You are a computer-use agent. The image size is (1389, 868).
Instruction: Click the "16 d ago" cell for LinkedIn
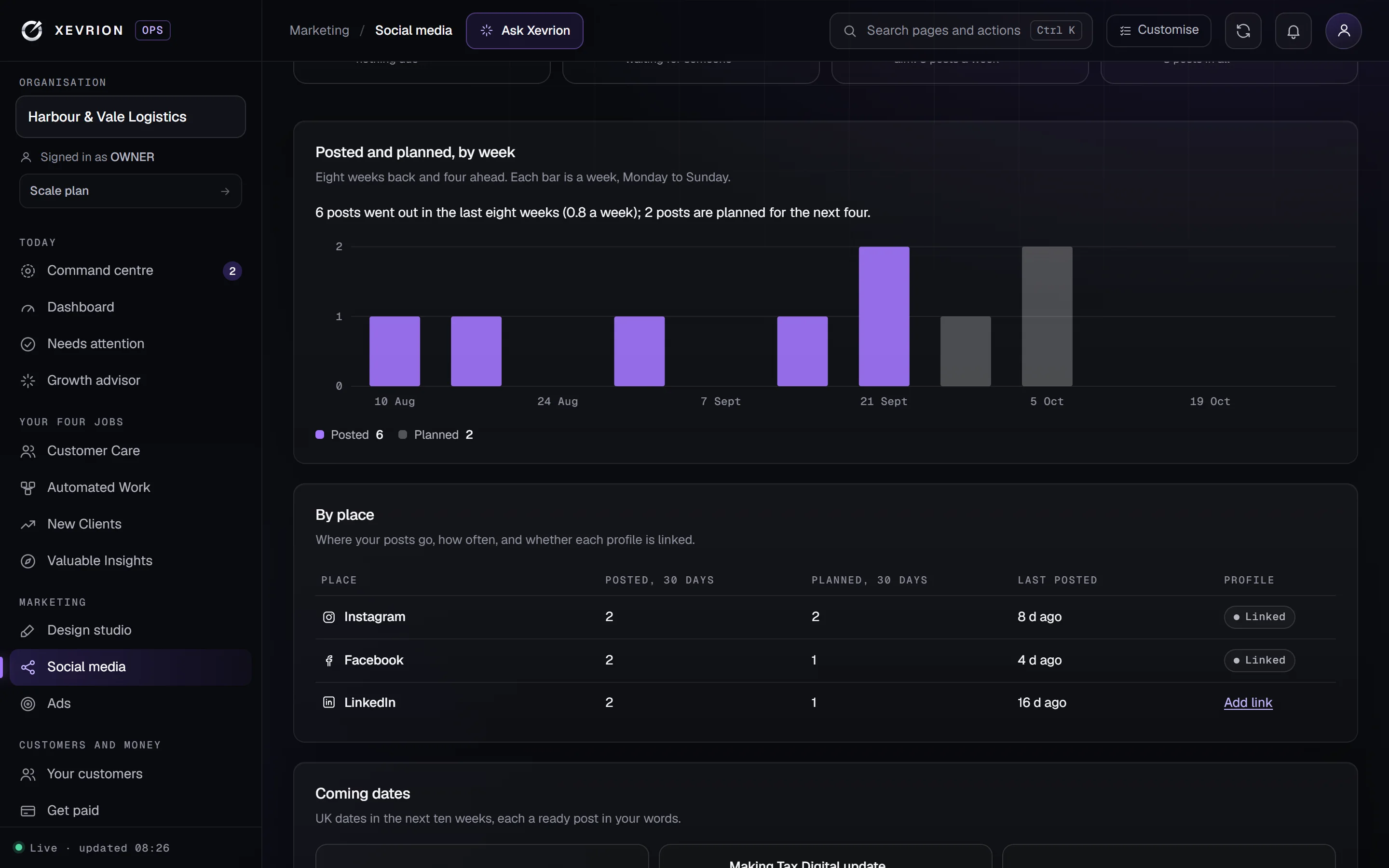(x=1042, y=703)
